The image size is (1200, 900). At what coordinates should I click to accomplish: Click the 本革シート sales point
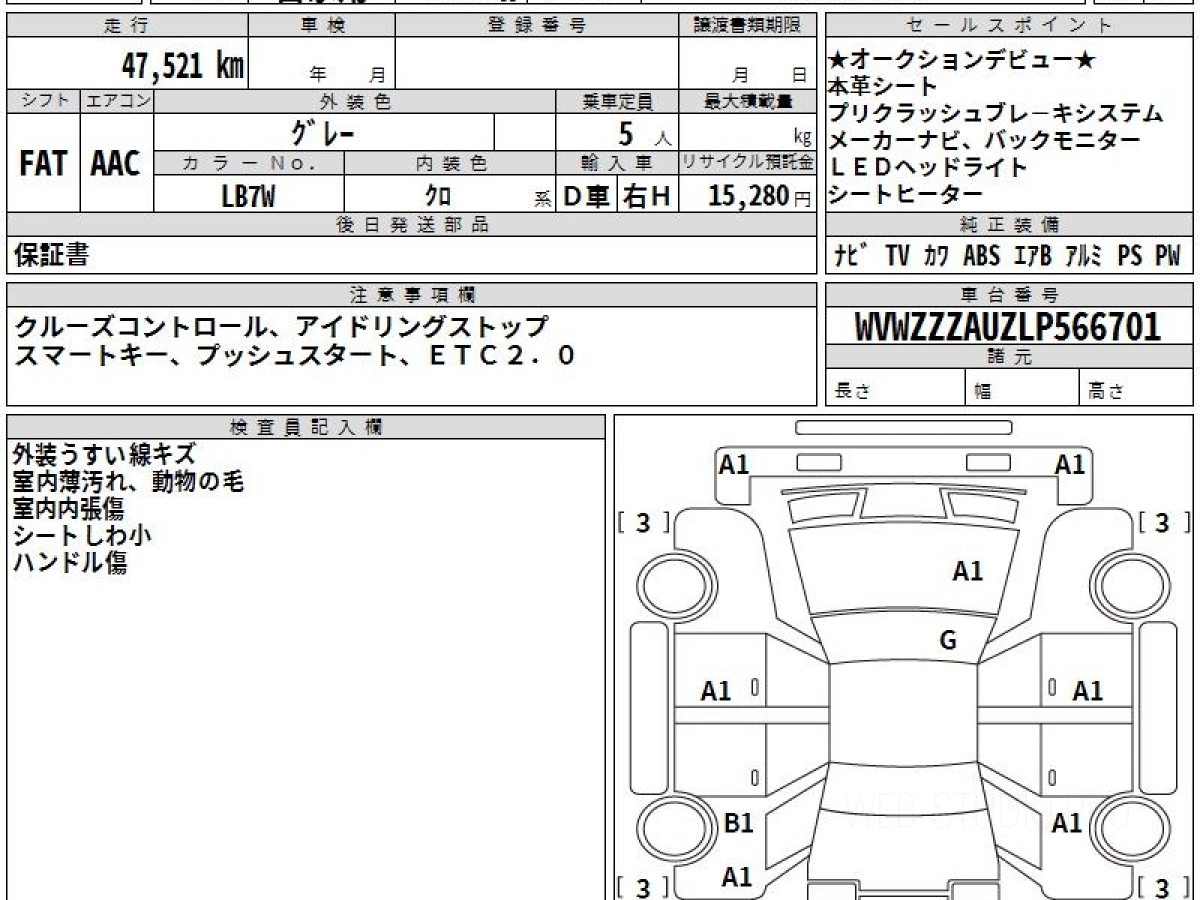click(x=884, y=87)
